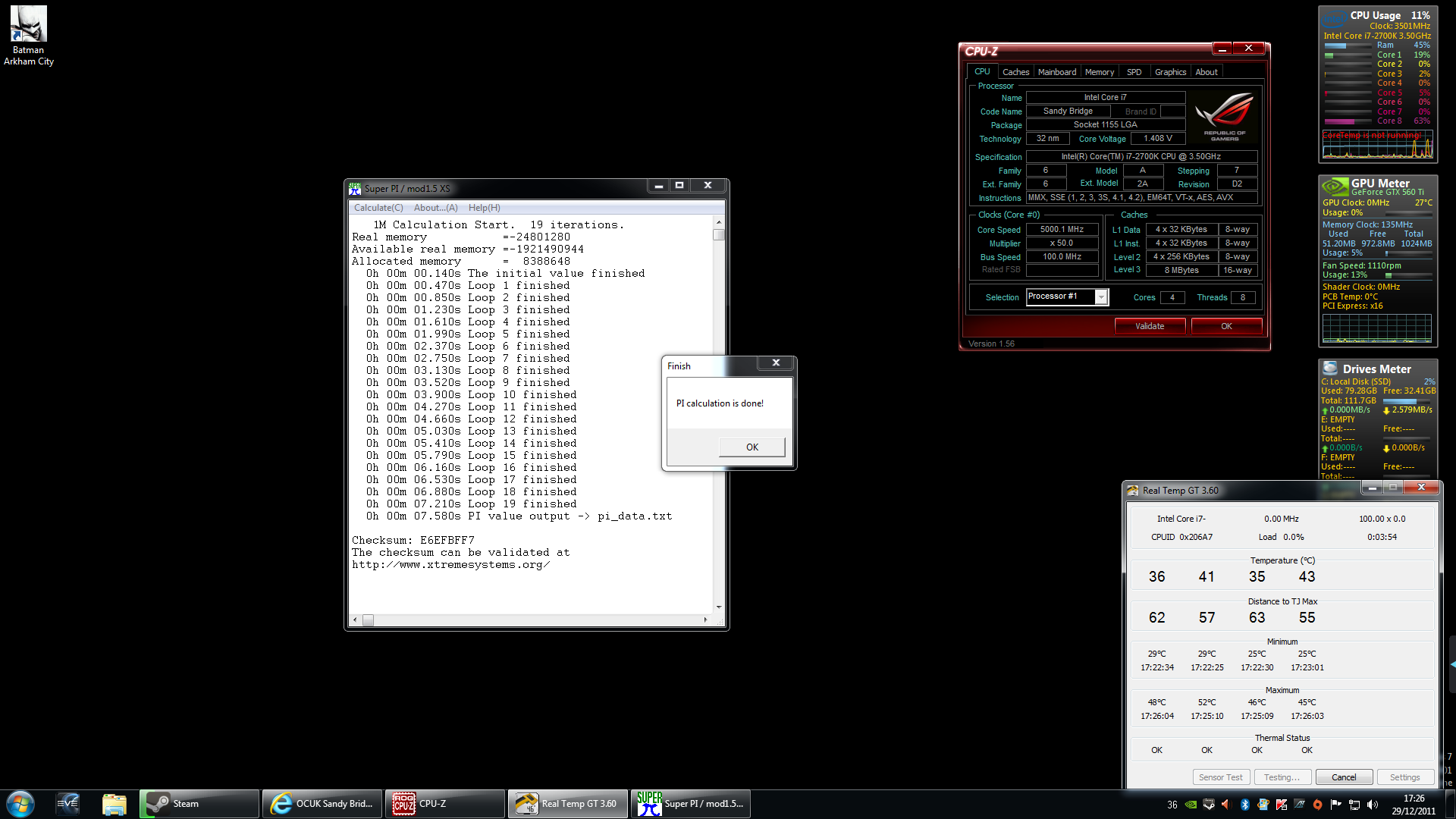Open Windows Explorer folder icon in taskbar
1456x819 pixels.
click(114, 804)
